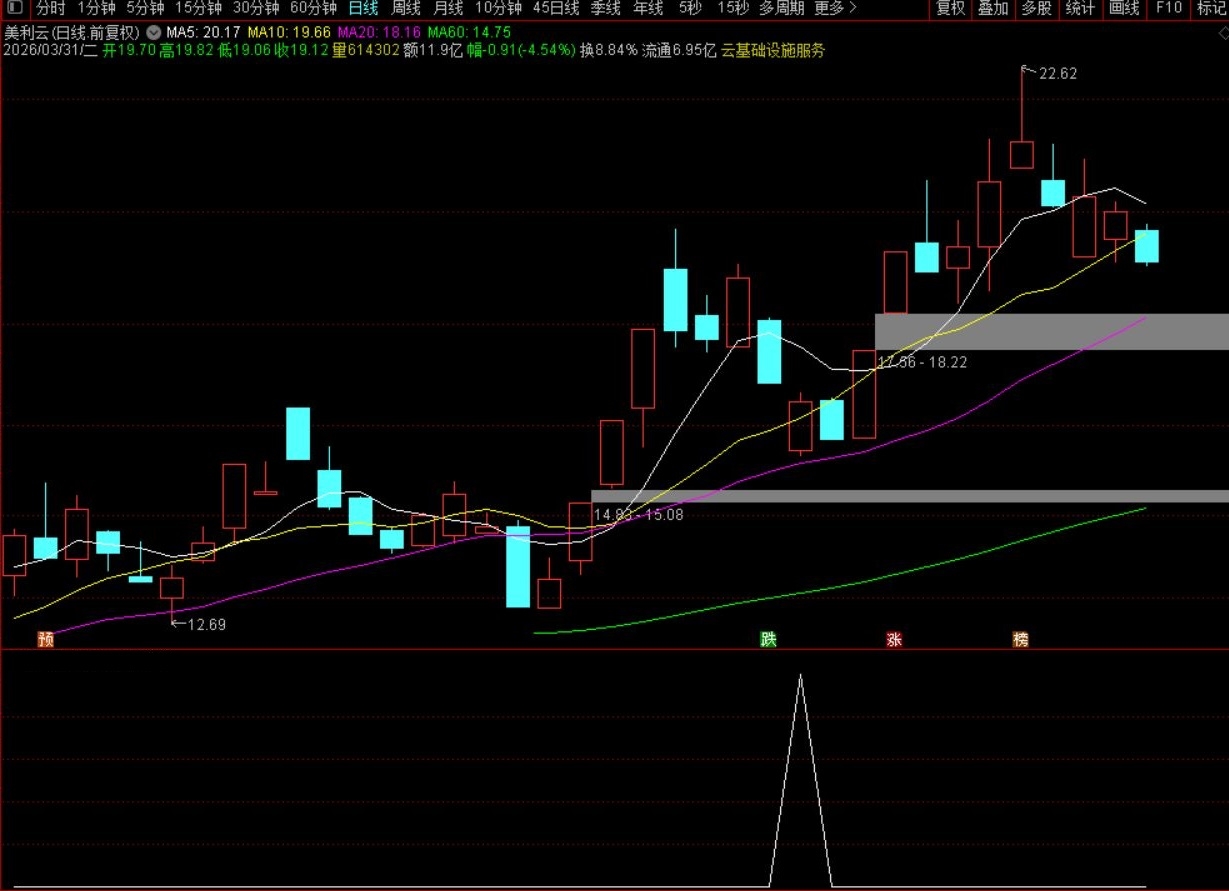
Task: Click the 云基础设施服务 sector link
Action: tap(773, 50)
